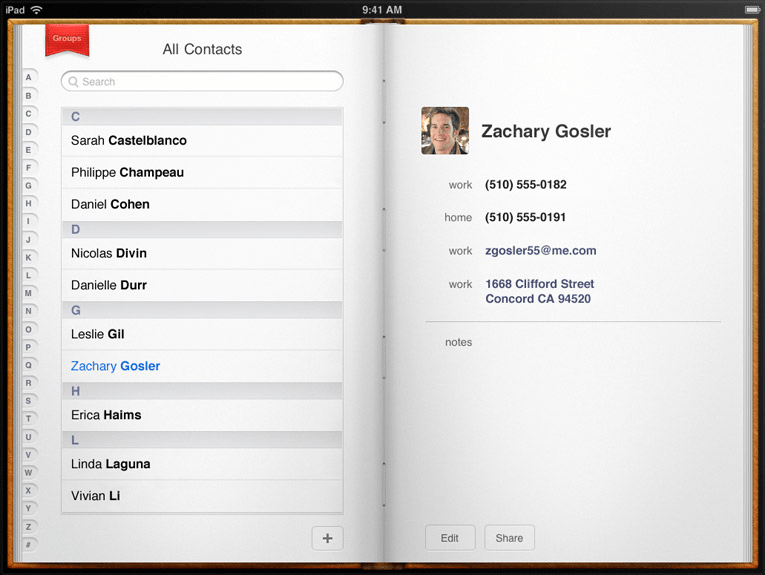Tap the red Groups bookmark ribbon

(x=66, y=39)
